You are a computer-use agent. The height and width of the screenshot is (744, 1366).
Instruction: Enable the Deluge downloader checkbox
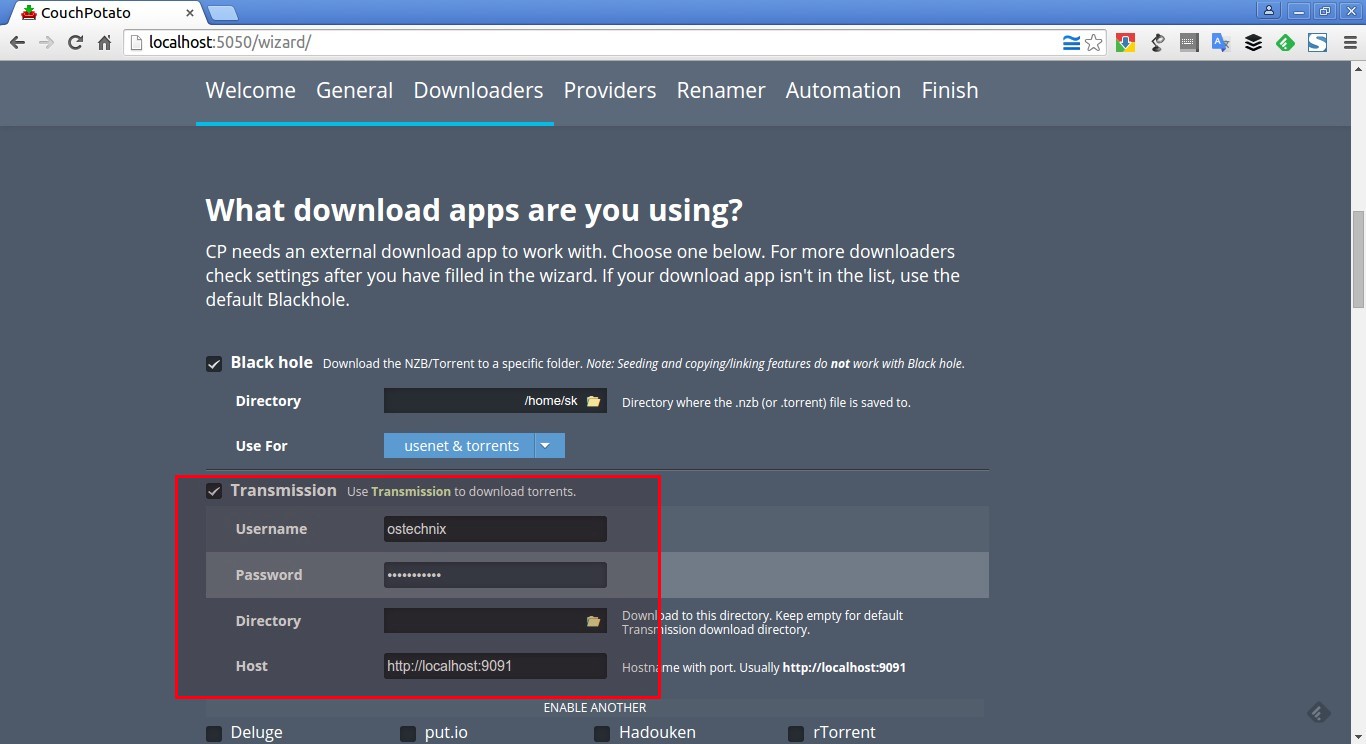[x=214, y=734]
